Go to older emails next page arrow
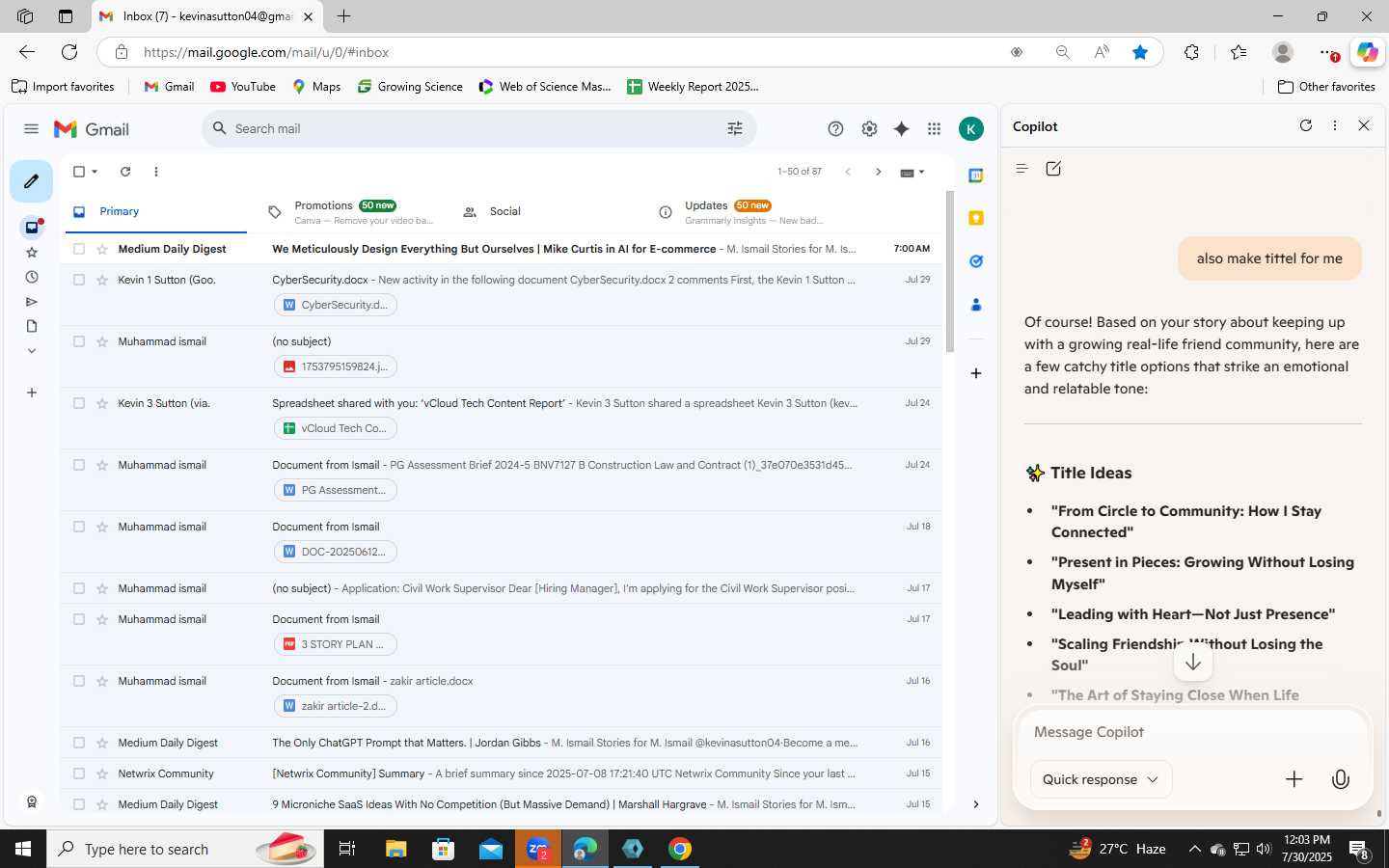This screenshot has height=868, width=1389. [x=878, y=172]
